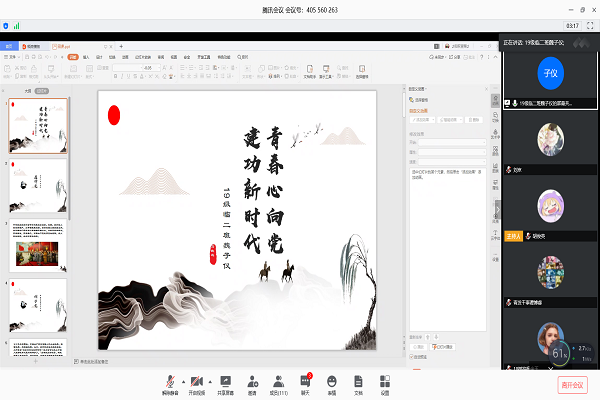The height and width of the screenshot is (400, 600).
Task: Click the red 离开会议 button
Action: tap(571, 384)
